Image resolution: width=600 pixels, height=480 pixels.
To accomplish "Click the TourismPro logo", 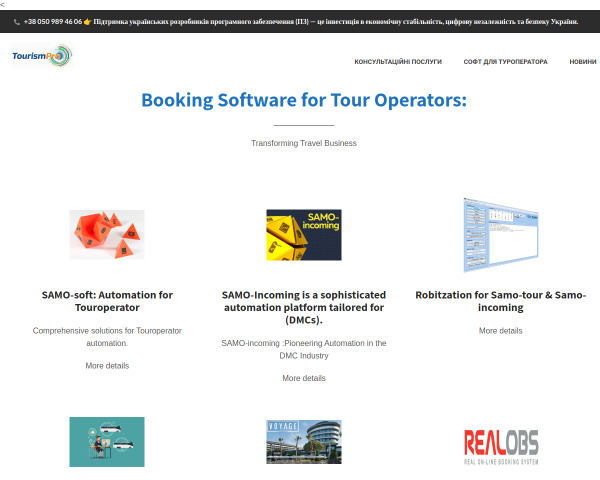I will (42, 56).
